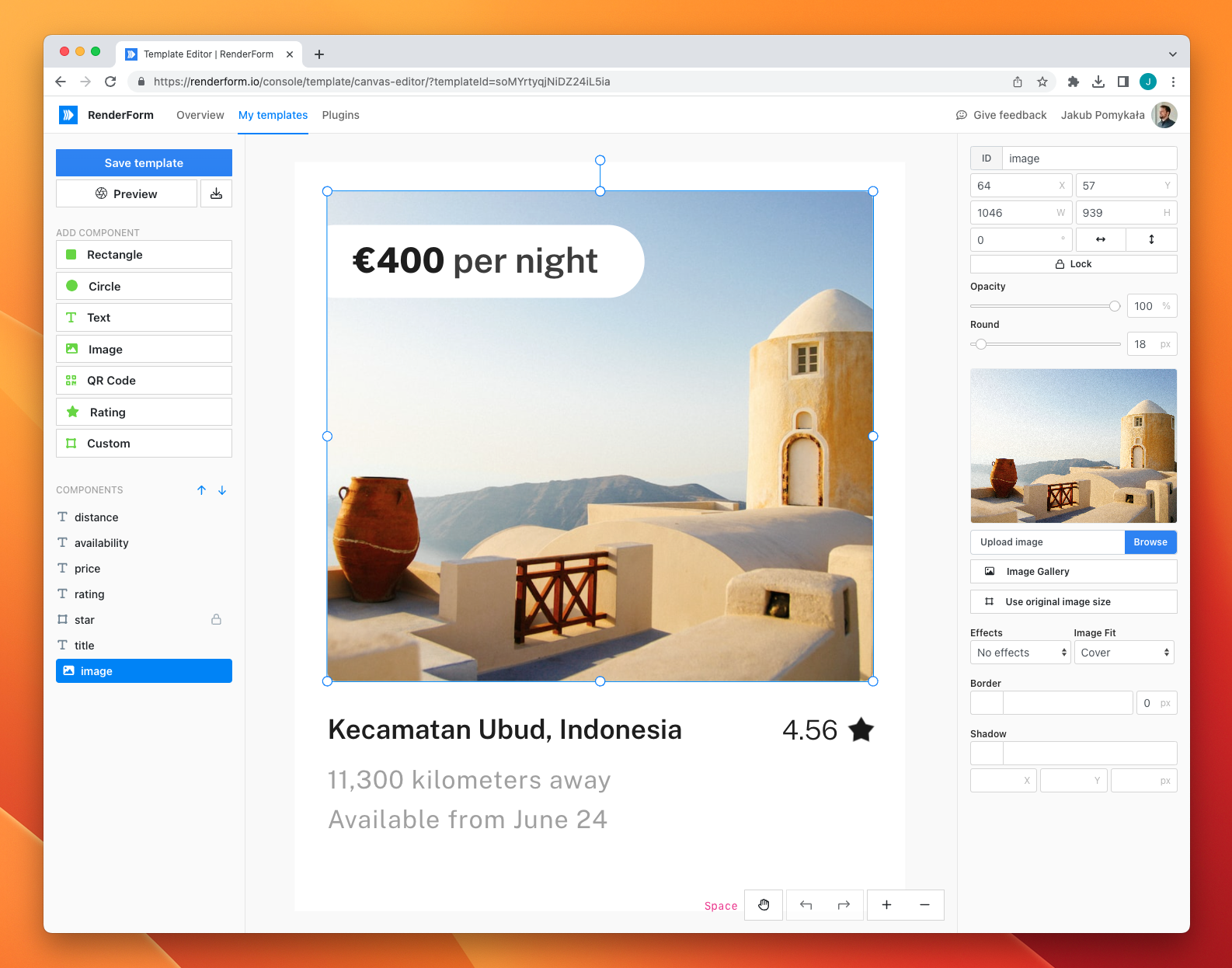This screenshot has height=968, width=1232.
Task: Open the Plugins tab
Action: point(341,115)
